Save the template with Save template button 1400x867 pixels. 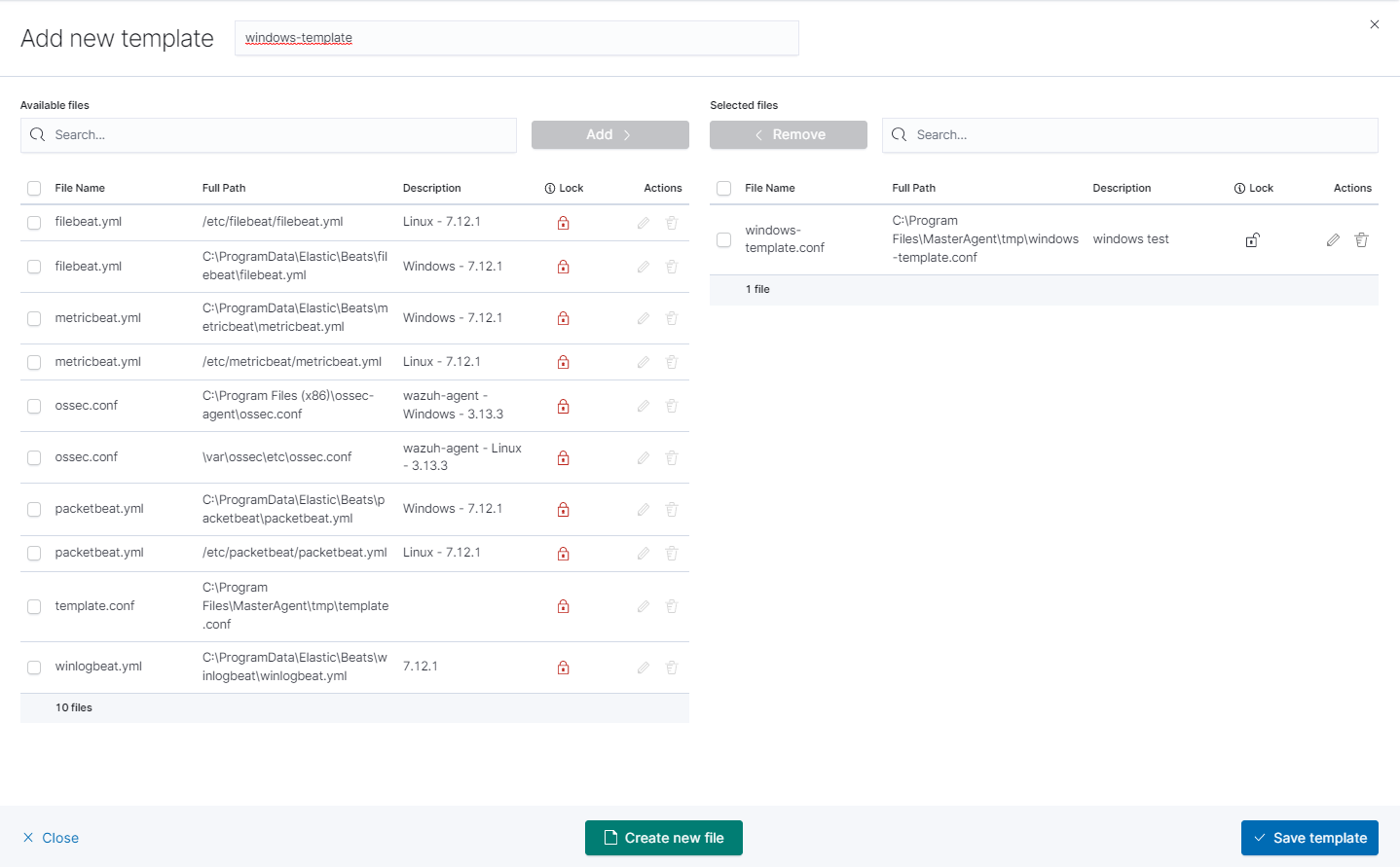click(x=1308, y=838)
